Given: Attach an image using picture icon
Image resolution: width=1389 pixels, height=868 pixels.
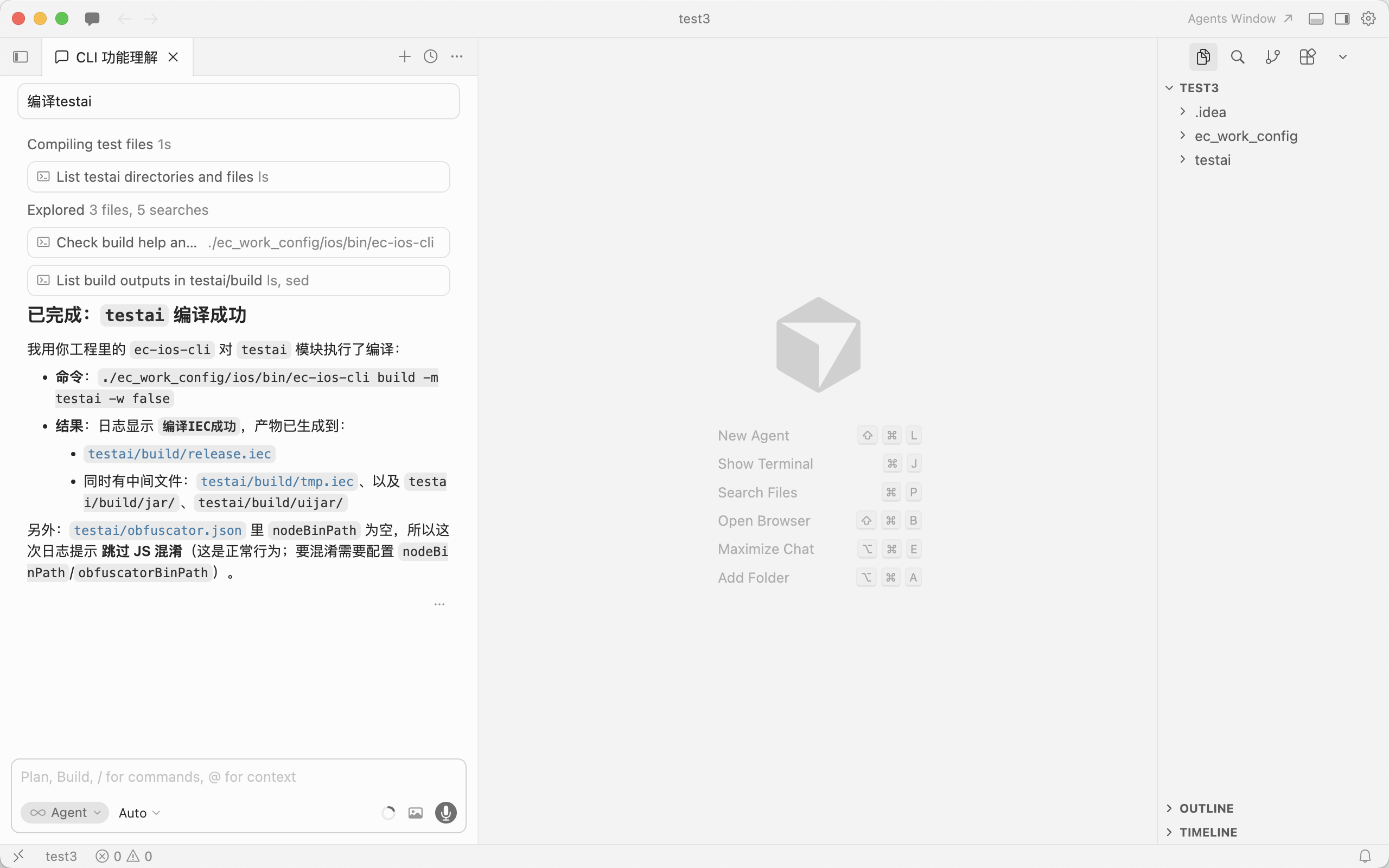Looking at the screenshot, I should click(x=416, y=812).
